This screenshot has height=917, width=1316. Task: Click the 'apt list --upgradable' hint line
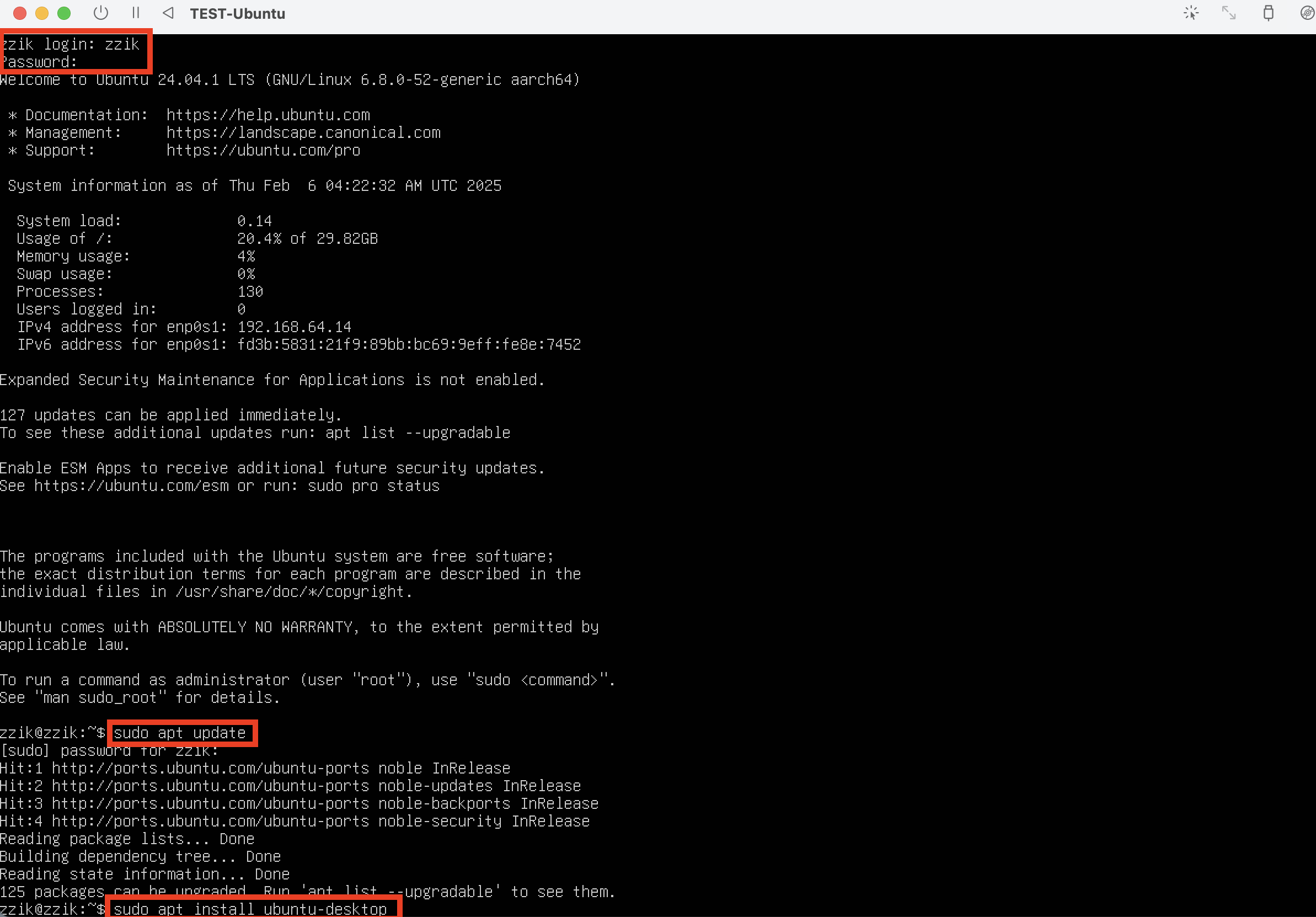pos(255,433)
